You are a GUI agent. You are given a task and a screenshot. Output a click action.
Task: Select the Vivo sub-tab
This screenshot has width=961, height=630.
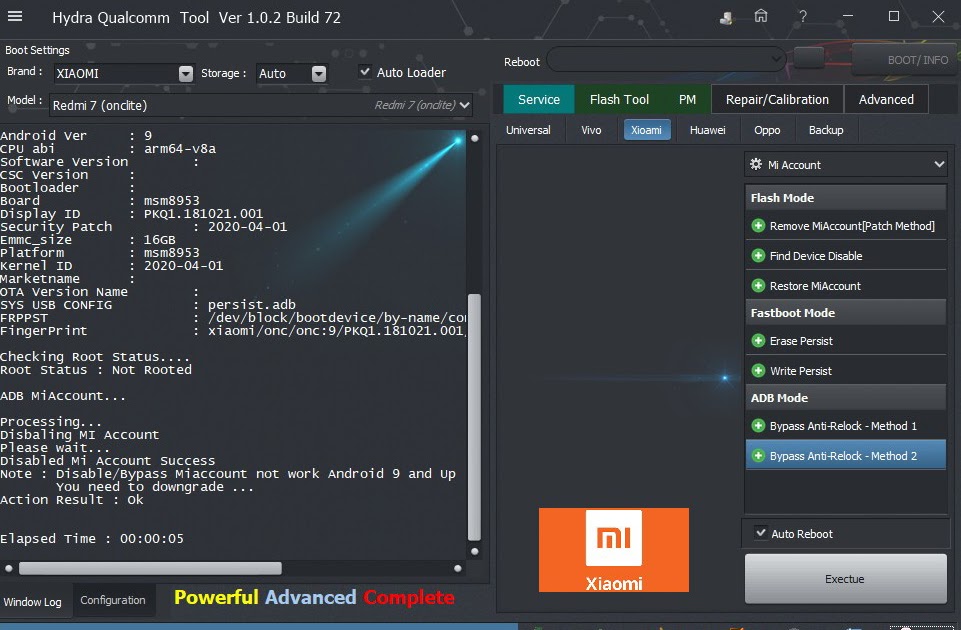591,130
